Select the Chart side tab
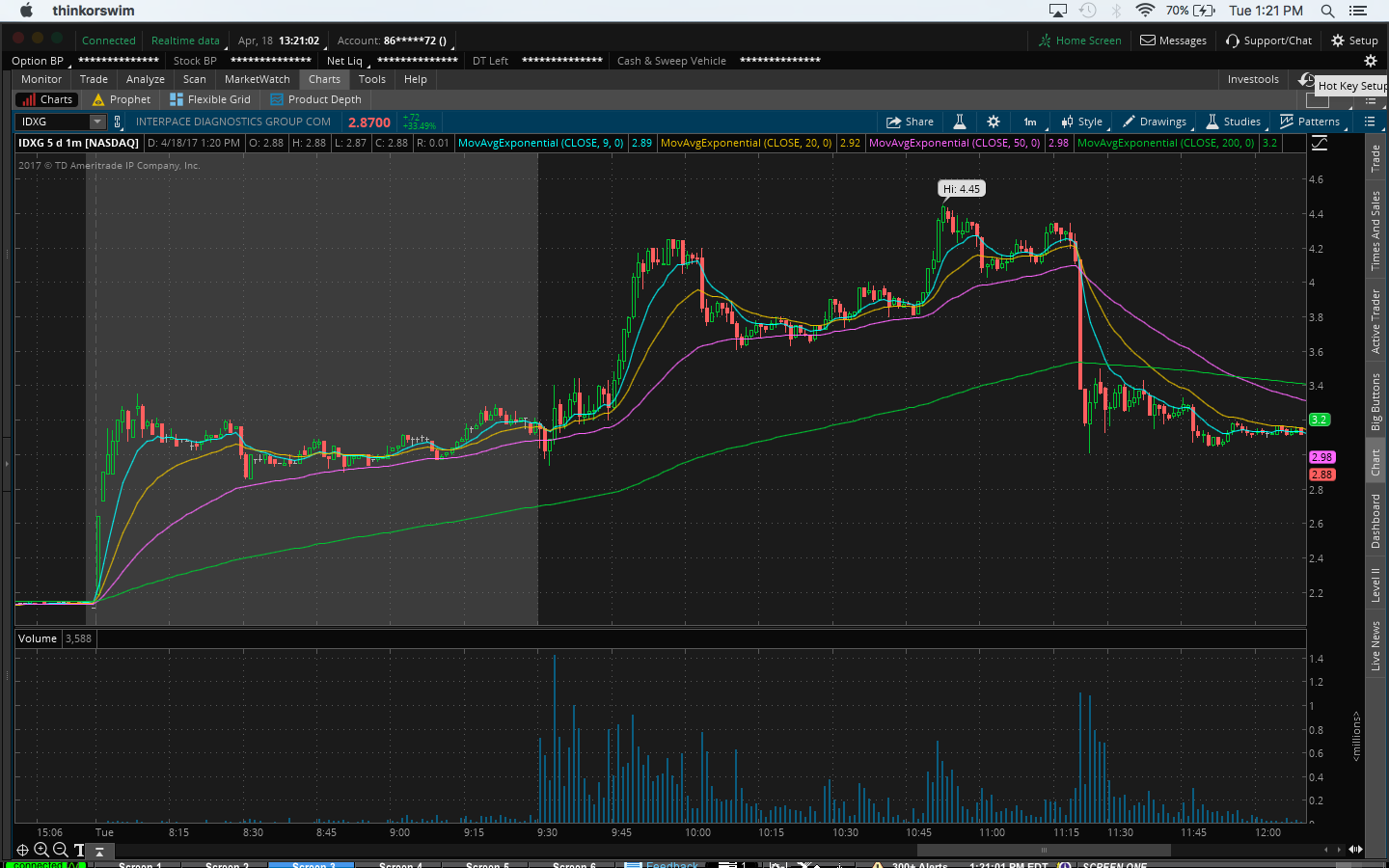The height and width of the screenshot is (868, 1389). tap(1375, 463)
